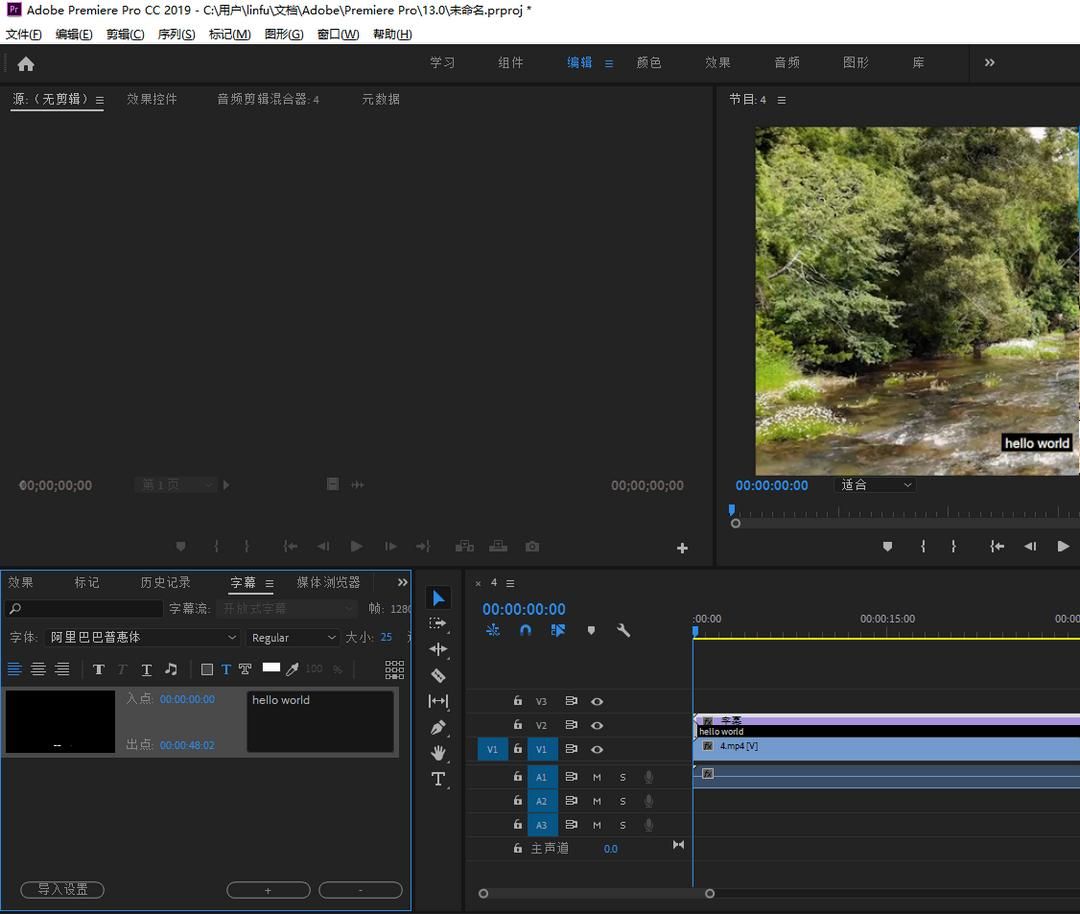Open timeline wrench display settings
The image size is (1080, 914).
[x=623, y=630]
